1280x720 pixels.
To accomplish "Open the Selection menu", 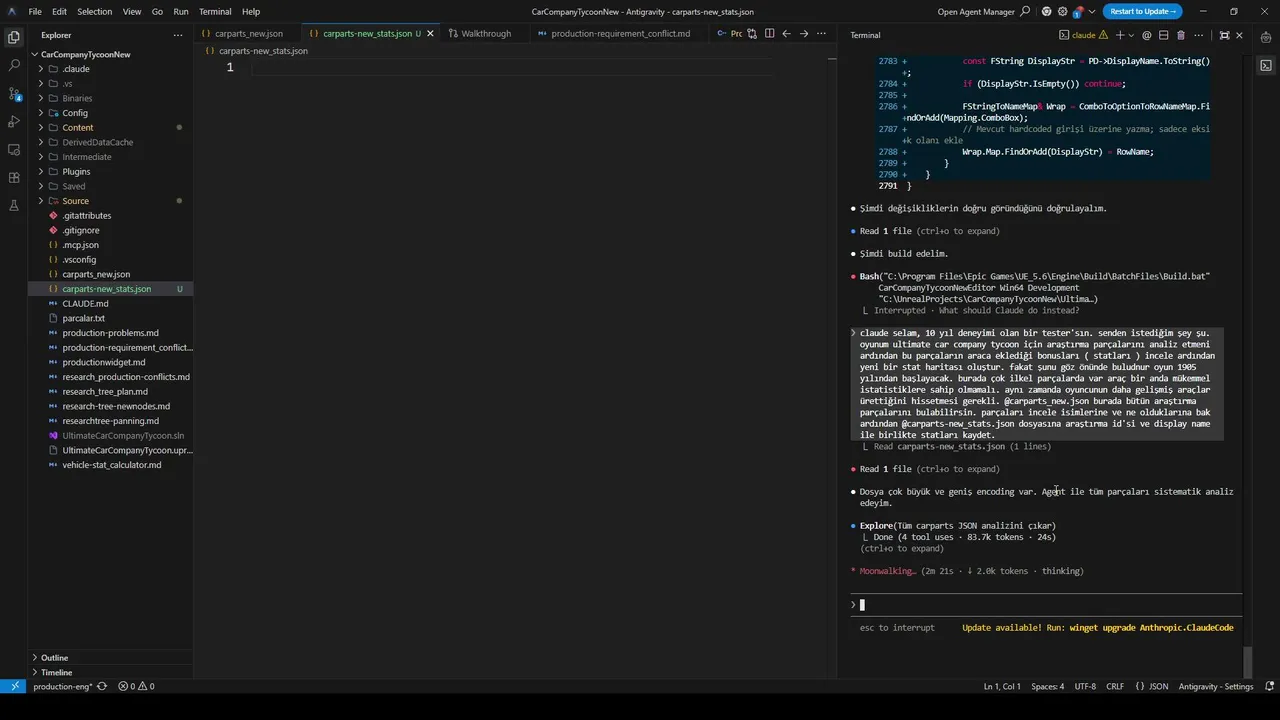I will click(94, 11).
